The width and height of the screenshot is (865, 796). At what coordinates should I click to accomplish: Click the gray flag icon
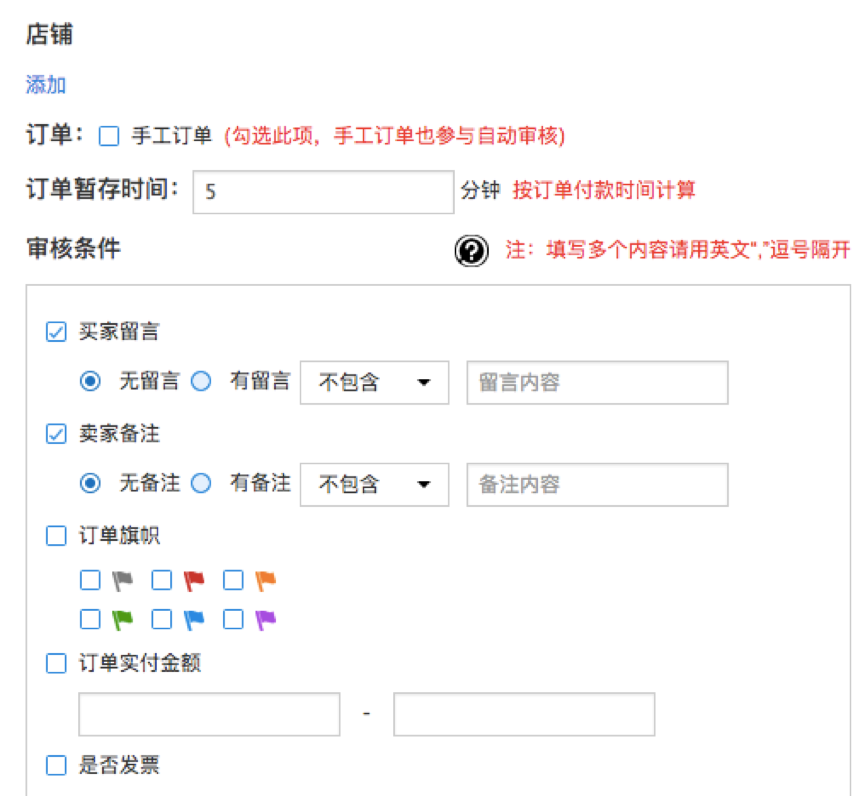123,580
